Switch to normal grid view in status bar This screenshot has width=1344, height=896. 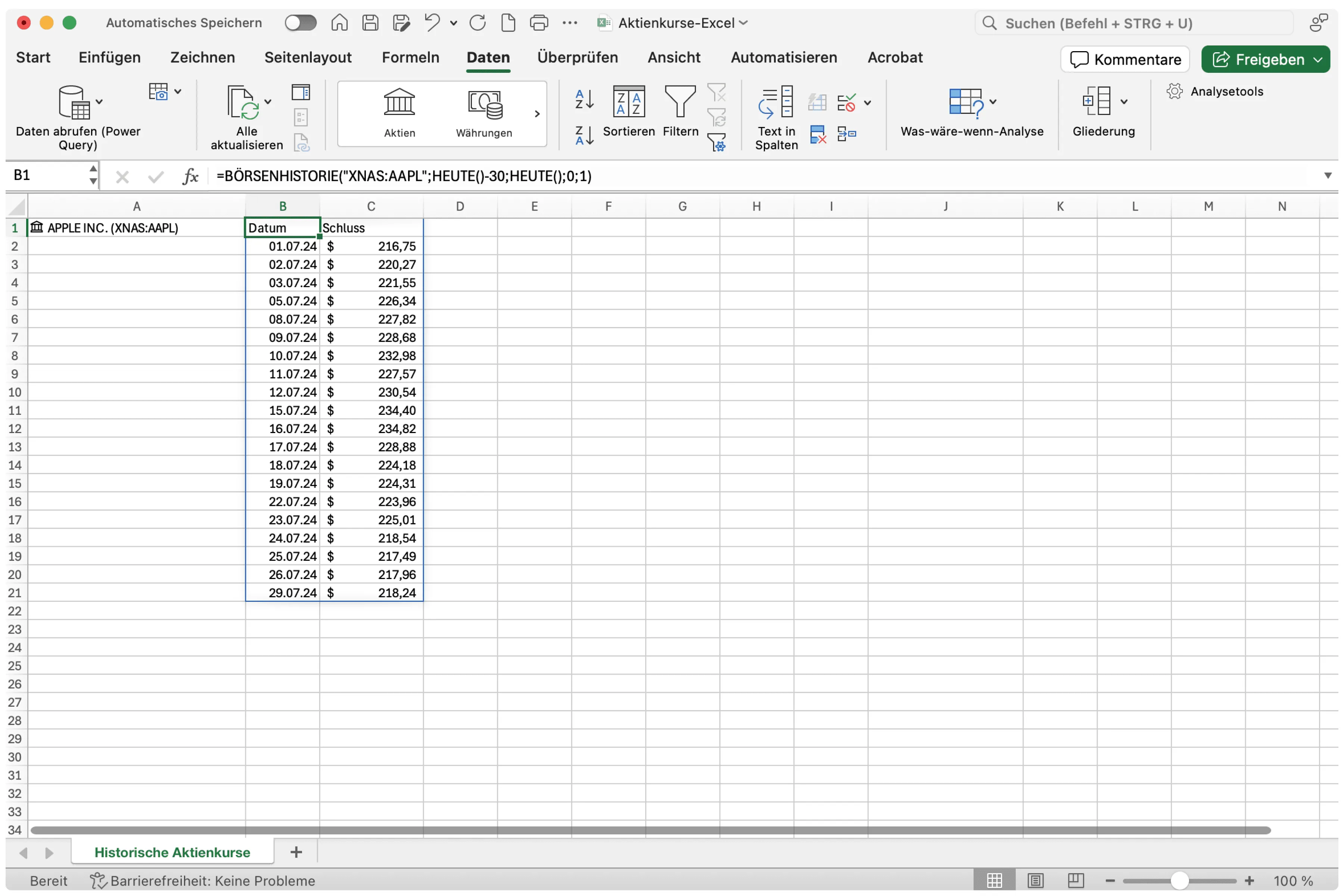coord(994,881)
